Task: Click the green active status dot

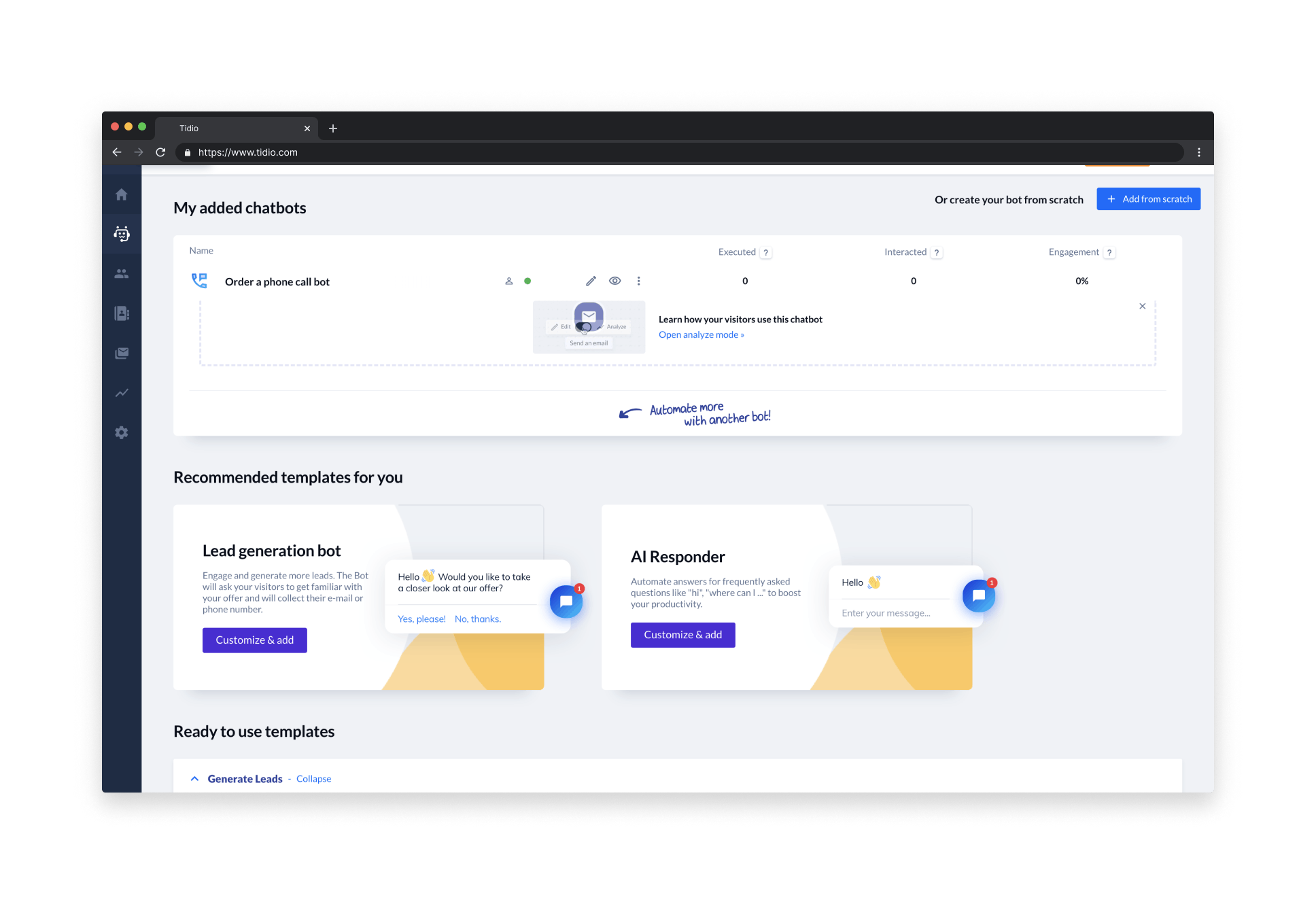Action: point(527,281)
